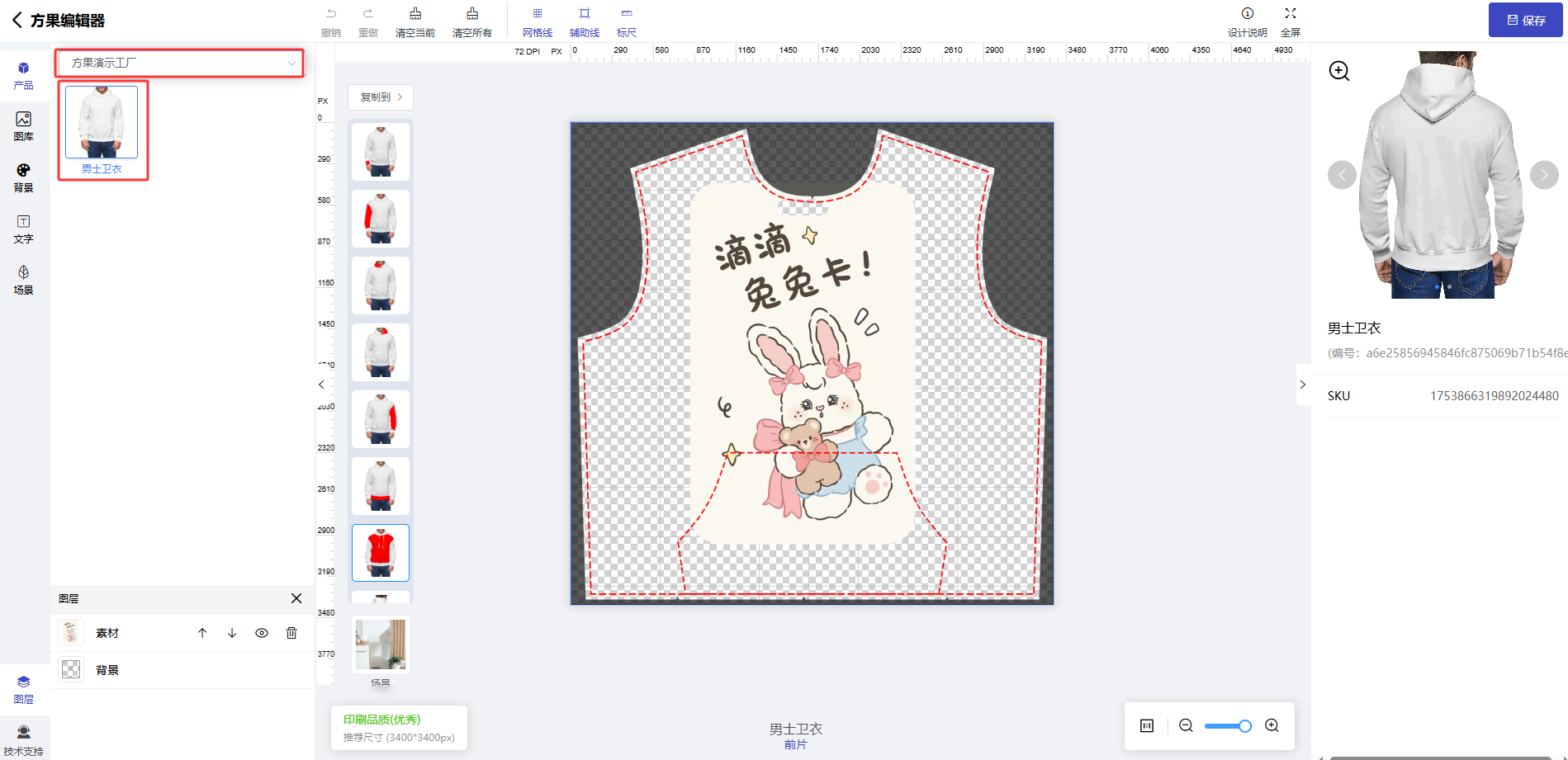
Task: Delete the 素材 layer
Action: (291, 633)
